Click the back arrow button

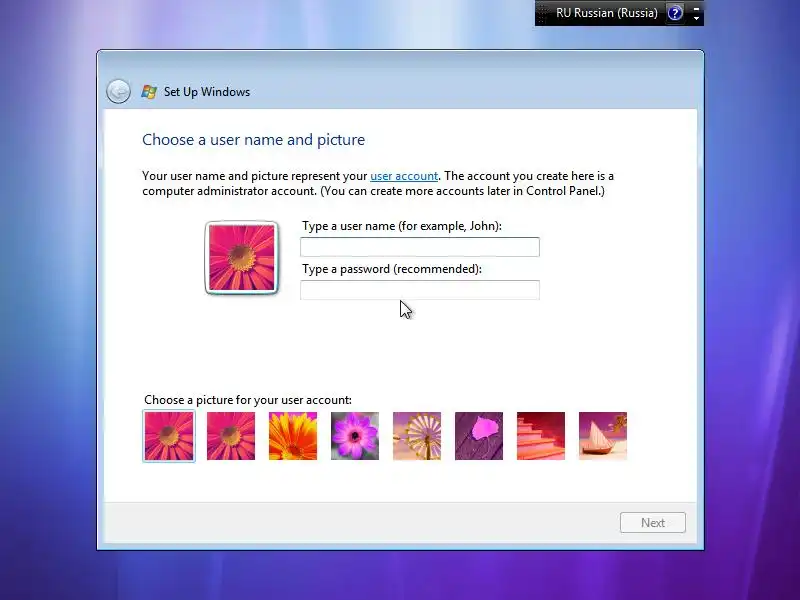pyautogui.click(x=118, y=92)
